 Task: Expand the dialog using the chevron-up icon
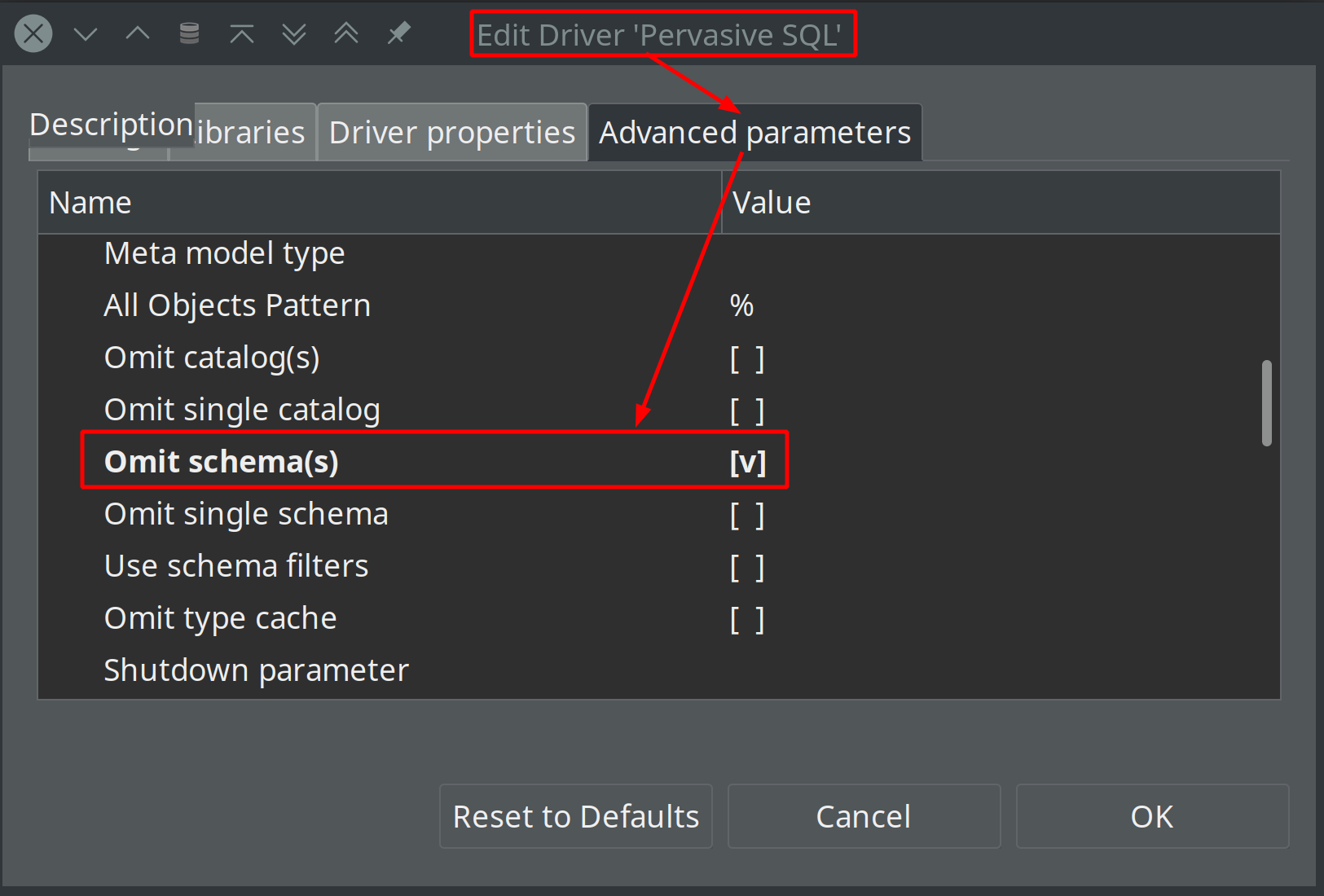point(137,33)
